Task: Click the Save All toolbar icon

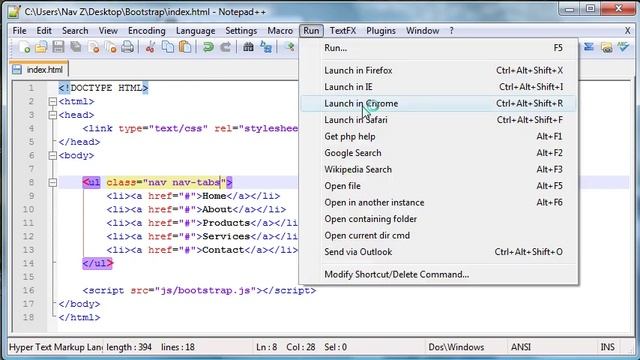Action: tap(76, 47)
